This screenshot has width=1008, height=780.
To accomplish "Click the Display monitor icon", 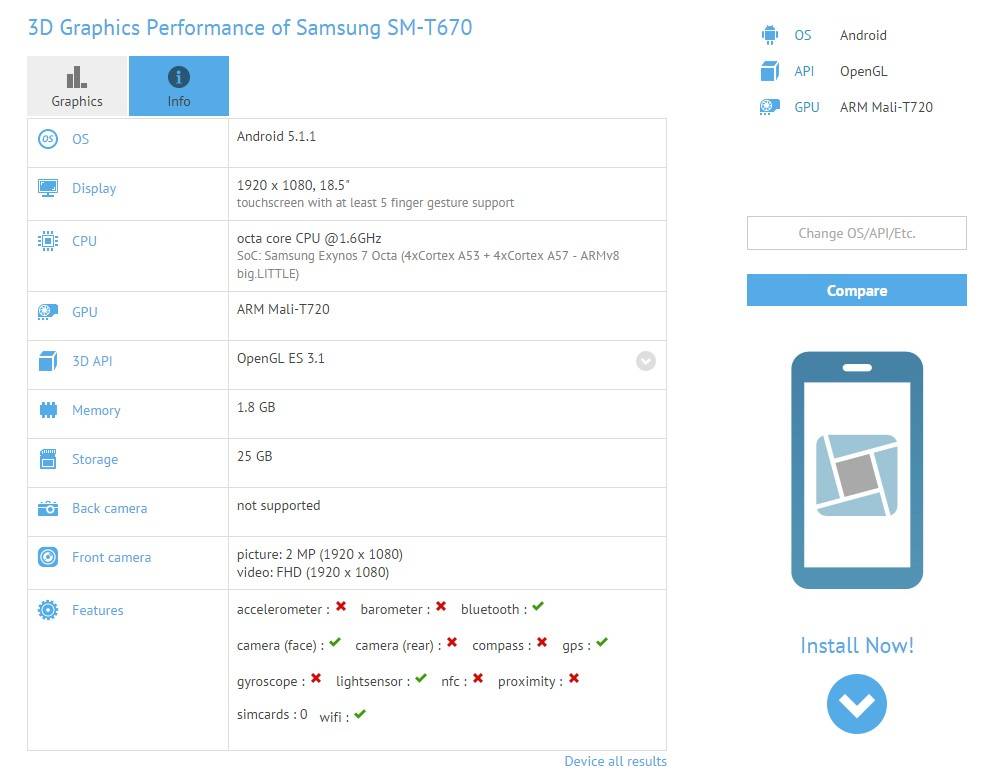I will click(x=48, y=188).
